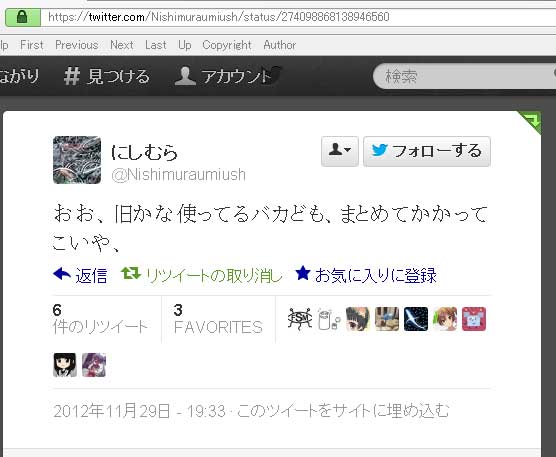Expand the user actions dropdown button

tap(340, 151)
